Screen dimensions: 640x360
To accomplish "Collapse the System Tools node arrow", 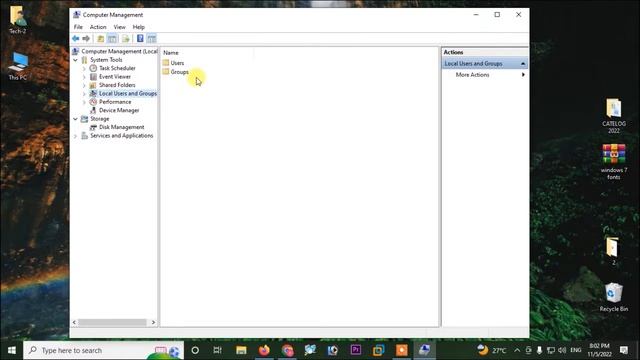I will coord(76,60).
